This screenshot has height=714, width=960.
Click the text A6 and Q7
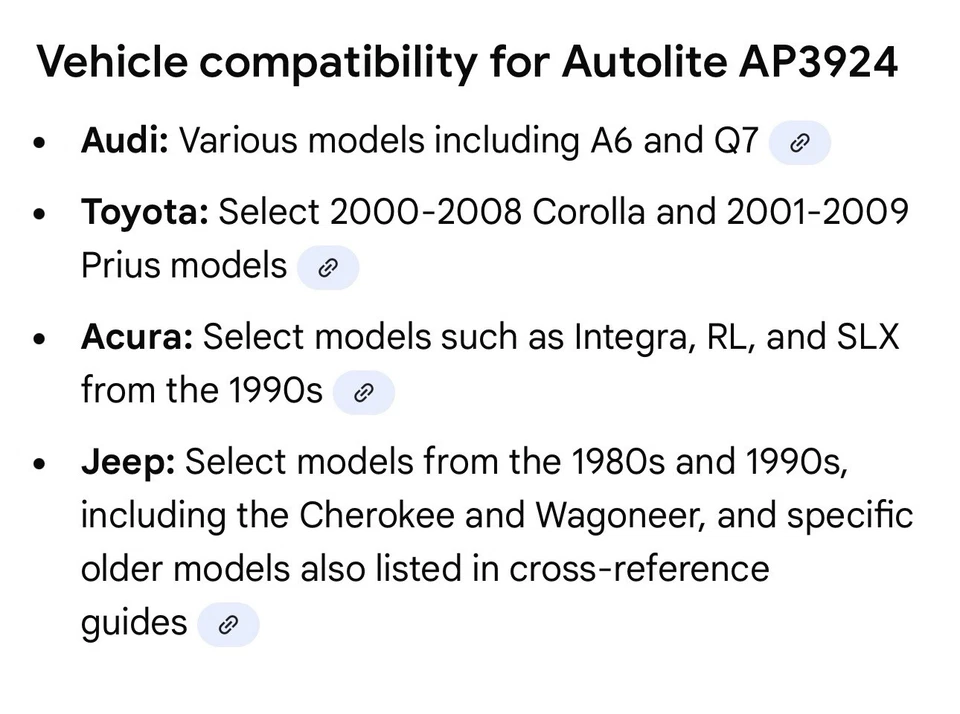point(674,141)
